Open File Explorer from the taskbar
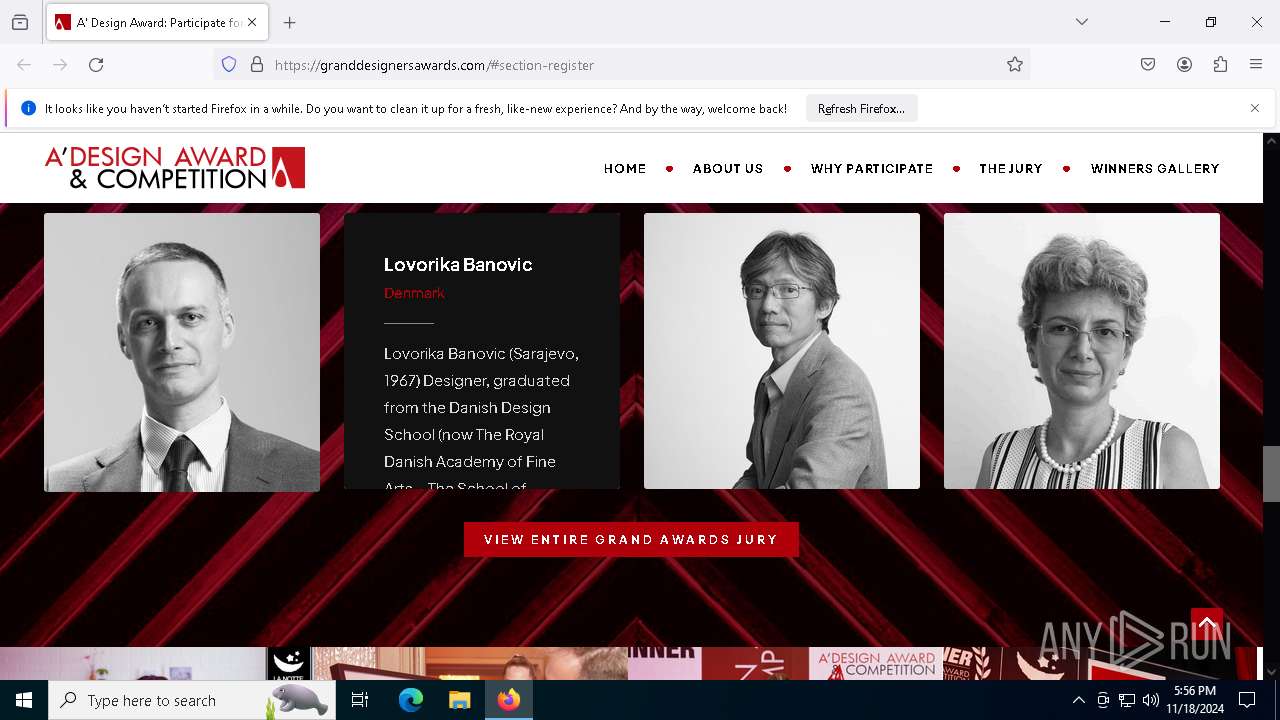The width and height of the screenshot is (1280, 720). click(x=459, y=700)
